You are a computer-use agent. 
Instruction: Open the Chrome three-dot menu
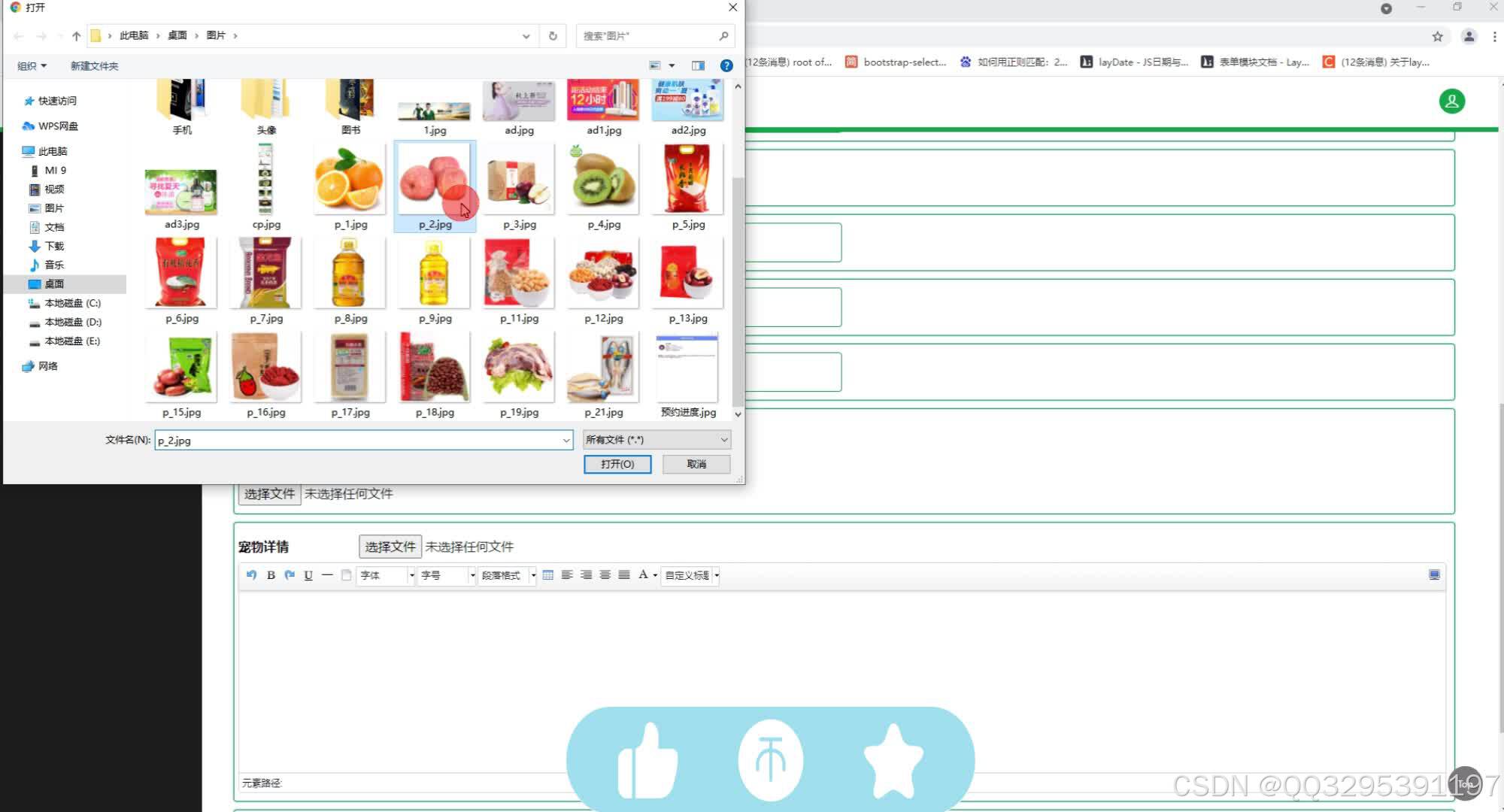pos(1494,36)
